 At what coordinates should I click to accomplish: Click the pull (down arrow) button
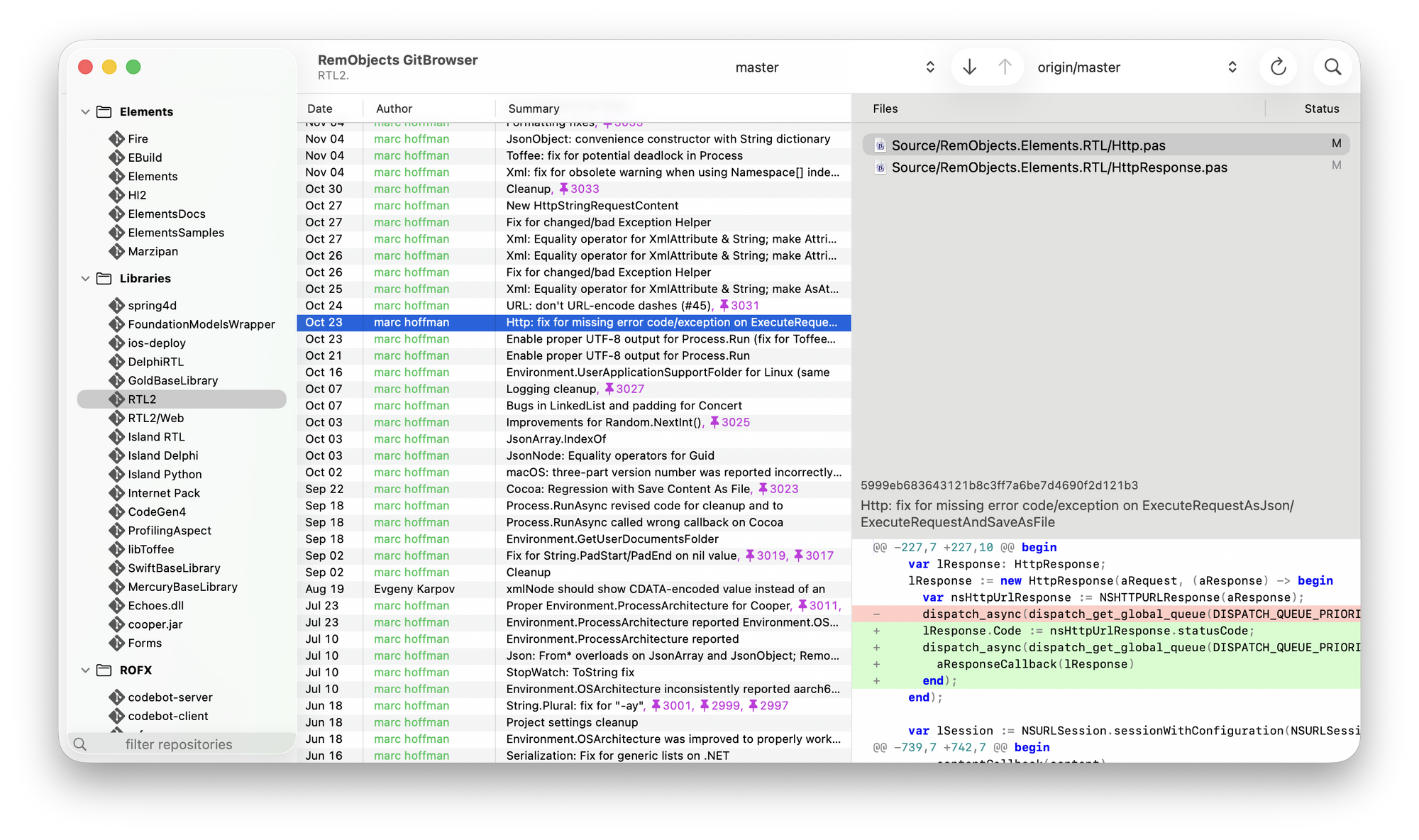pos(969,67)
